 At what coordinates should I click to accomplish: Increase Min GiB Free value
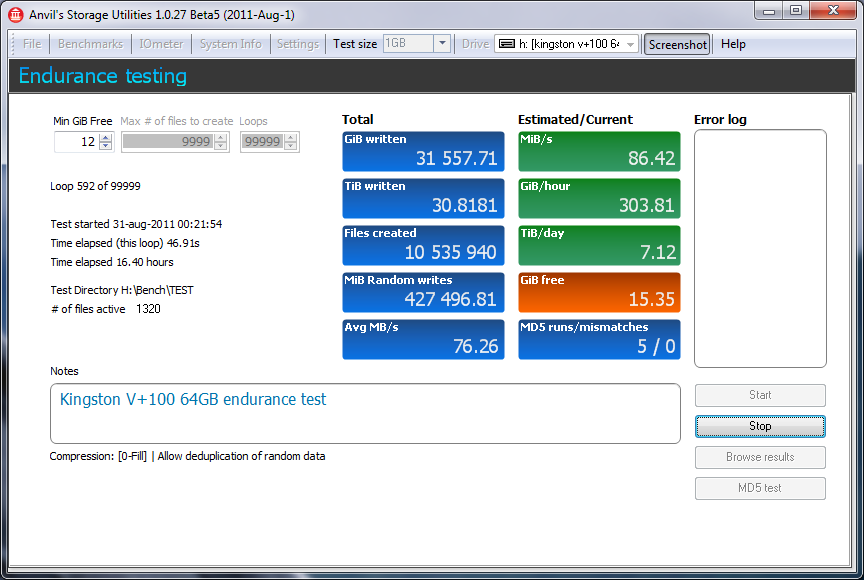106,138
